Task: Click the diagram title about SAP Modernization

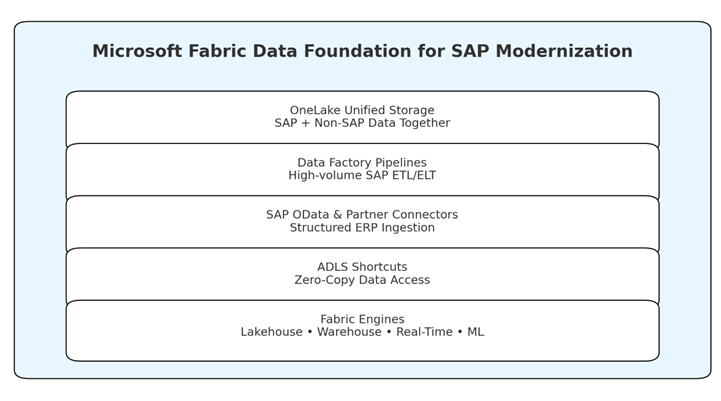Action: coord(362,52)
